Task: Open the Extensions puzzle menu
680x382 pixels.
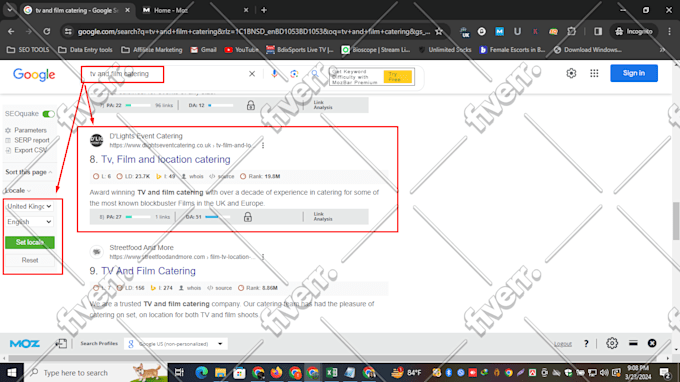Action: click(572, 31)
